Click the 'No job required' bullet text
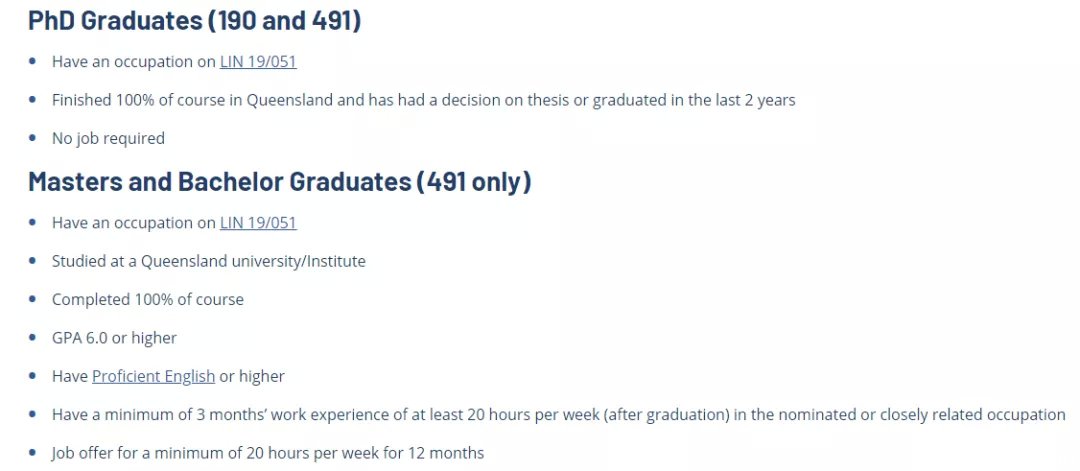Viewport: 1080px width, 471px height. [108, 138]
